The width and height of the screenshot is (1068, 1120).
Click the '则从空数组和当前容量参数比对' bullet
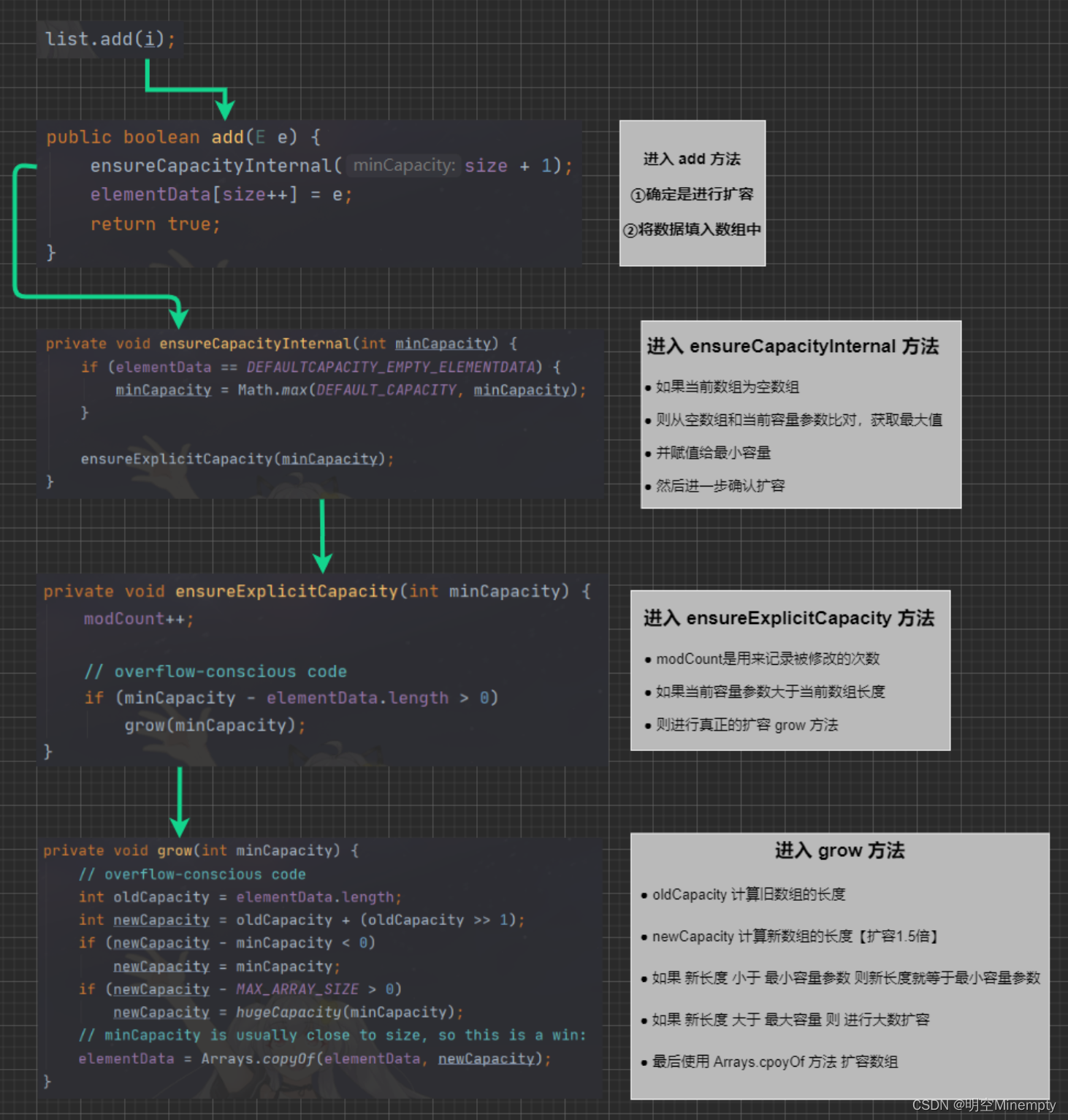tap(793, 419)
